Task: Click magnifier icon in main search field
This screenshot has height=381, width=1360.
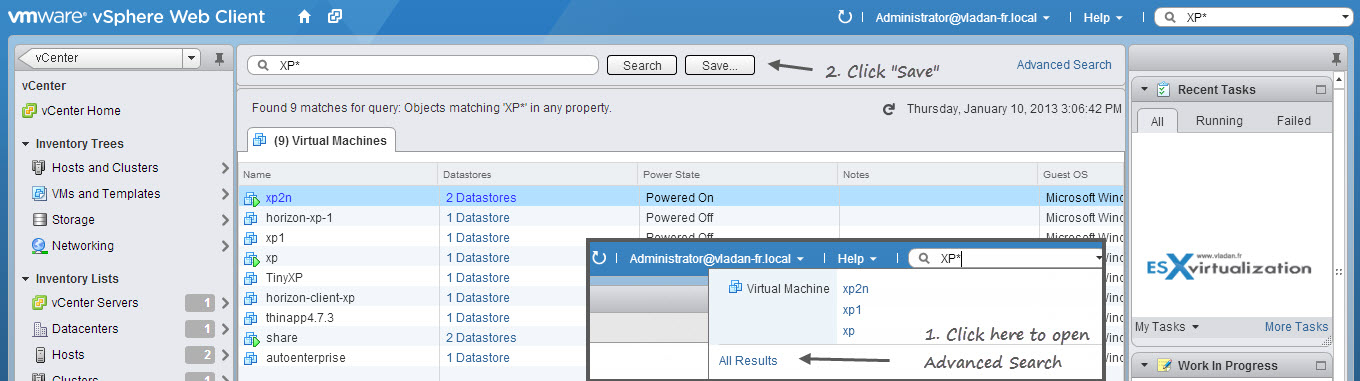Action: (x=264, y=65)
